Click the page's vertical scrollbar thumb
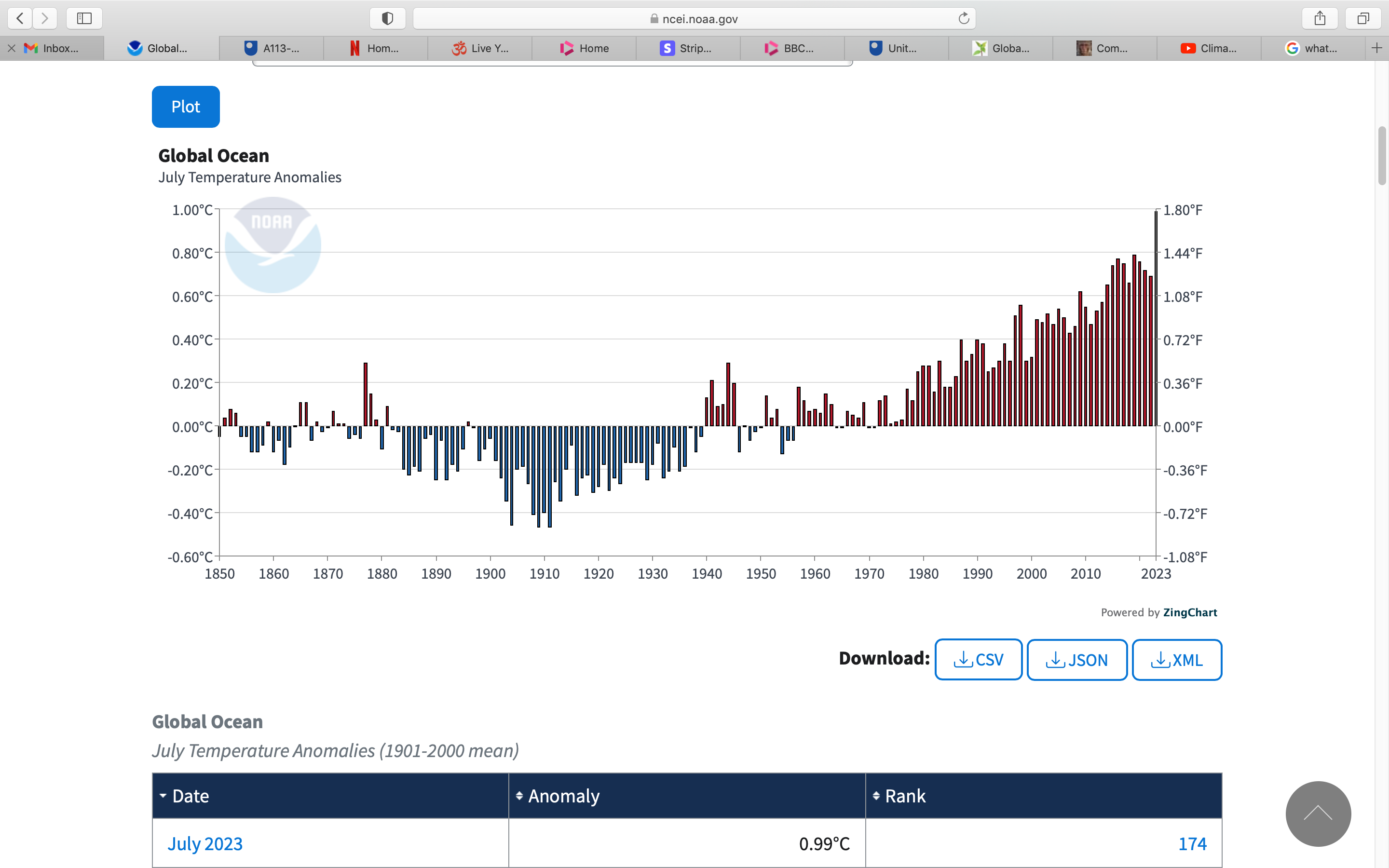The height and width of the screenshot is (868, 1389). 1382,156
